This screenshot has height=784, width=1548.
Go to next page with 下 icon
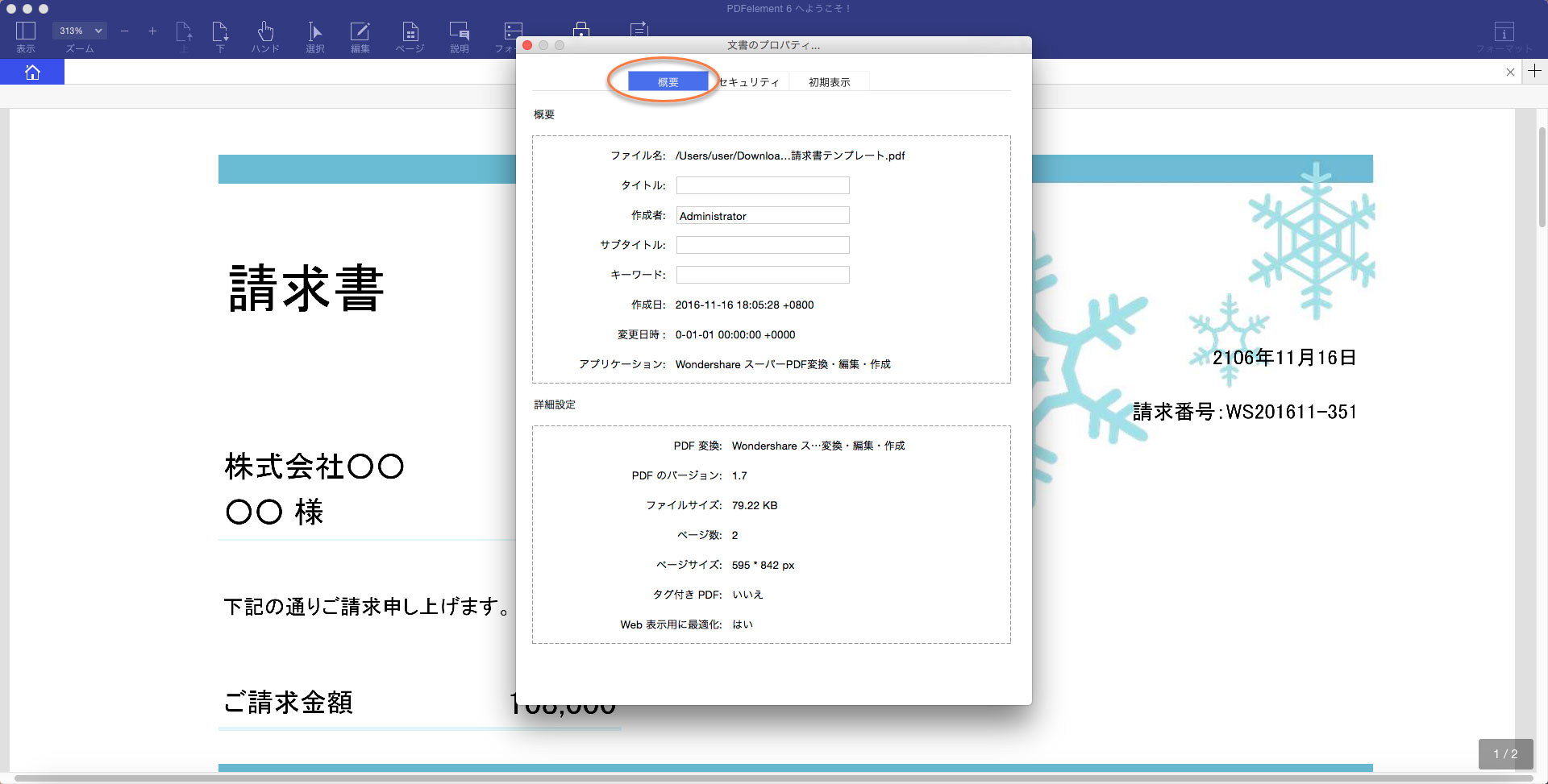coord(220,32)
